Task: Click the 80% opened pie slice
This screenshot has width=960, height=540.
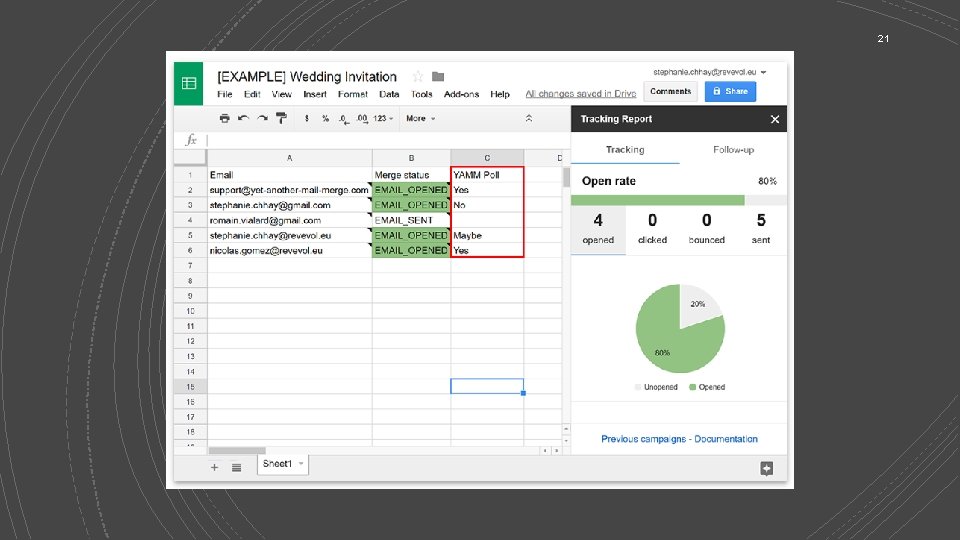Action: coord(667,343)
